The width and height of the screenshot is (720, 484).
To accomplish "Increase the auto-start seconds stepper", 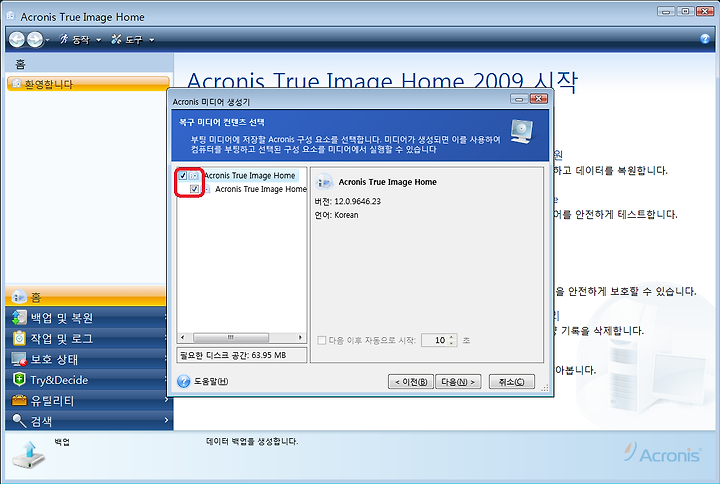I will tap(452, 337).
